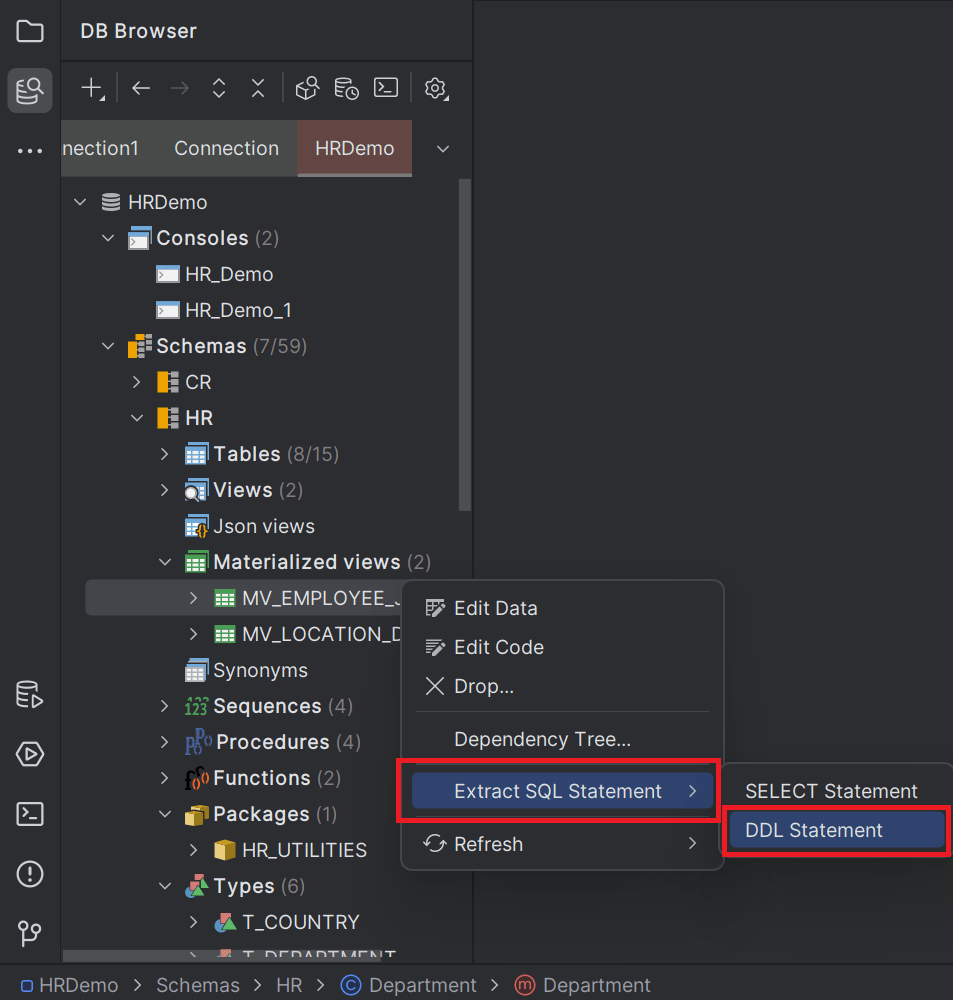Click HR in the breadcrumb bar
The image size is (953, 1000).
click(x=288, y=985)
